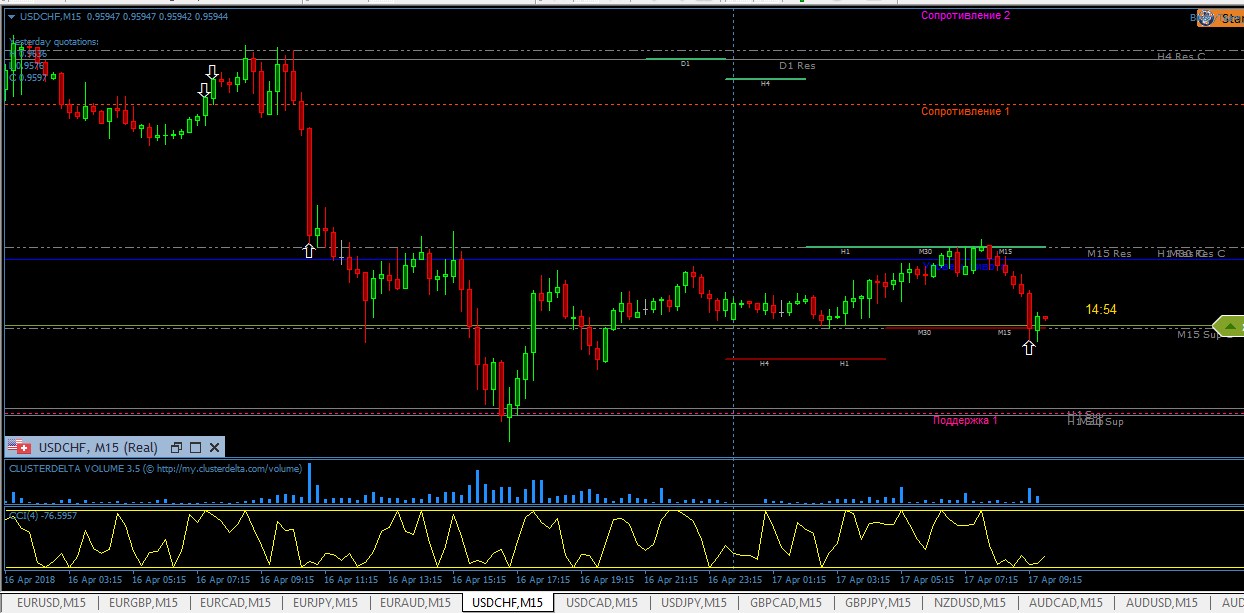Viewport: 1244px width, 613px height.
Task: Click the 'Yesterday quotations:' text block
Action: point(55,42)
